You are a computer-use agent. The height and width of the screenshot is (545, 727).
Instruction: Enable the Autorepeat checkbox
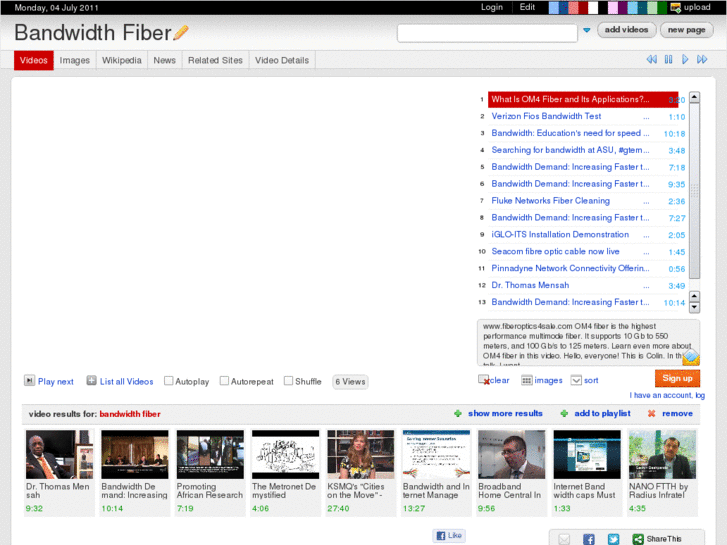(224, 381)
